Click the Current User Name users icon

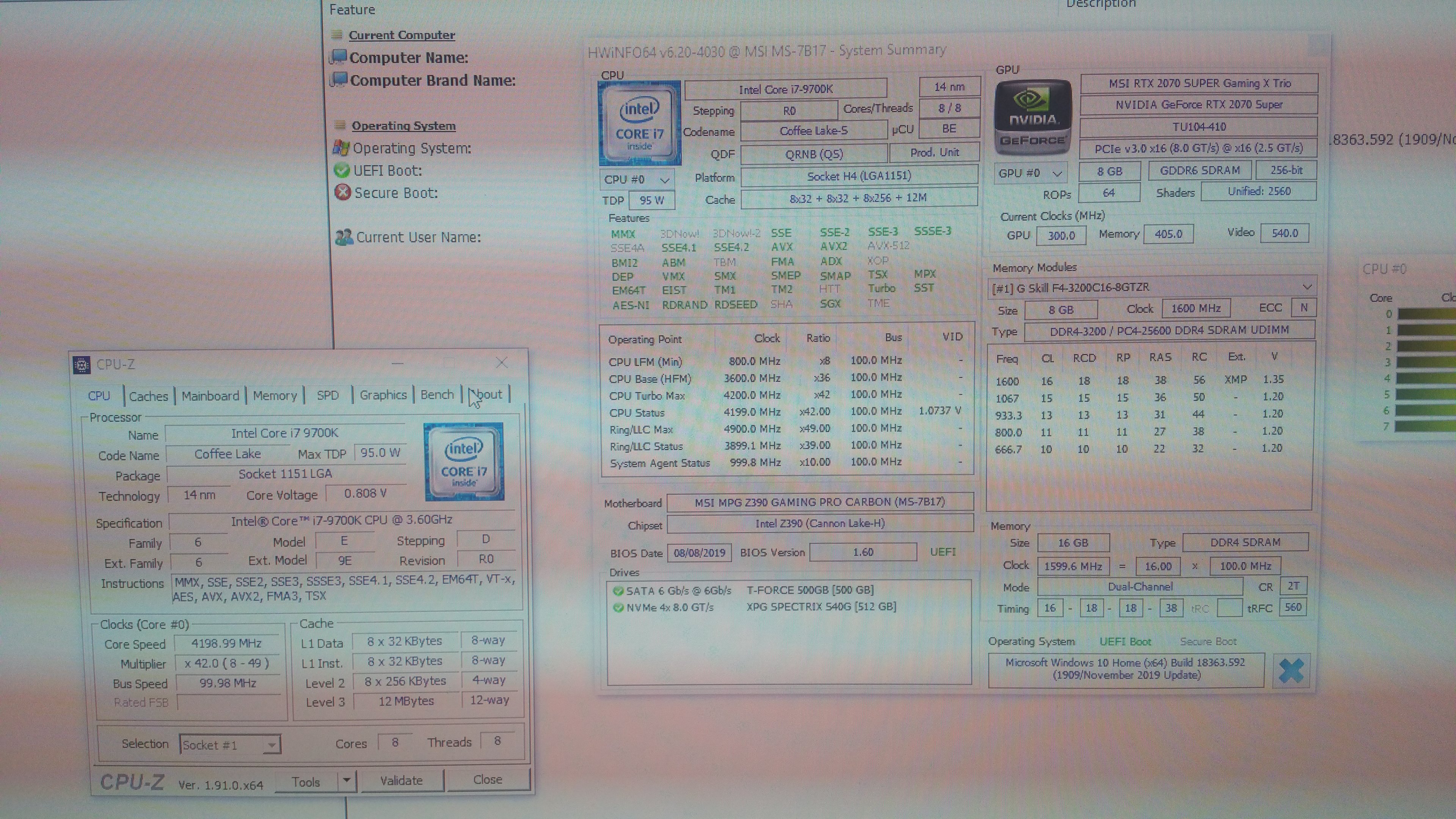(x=344, y=237)
